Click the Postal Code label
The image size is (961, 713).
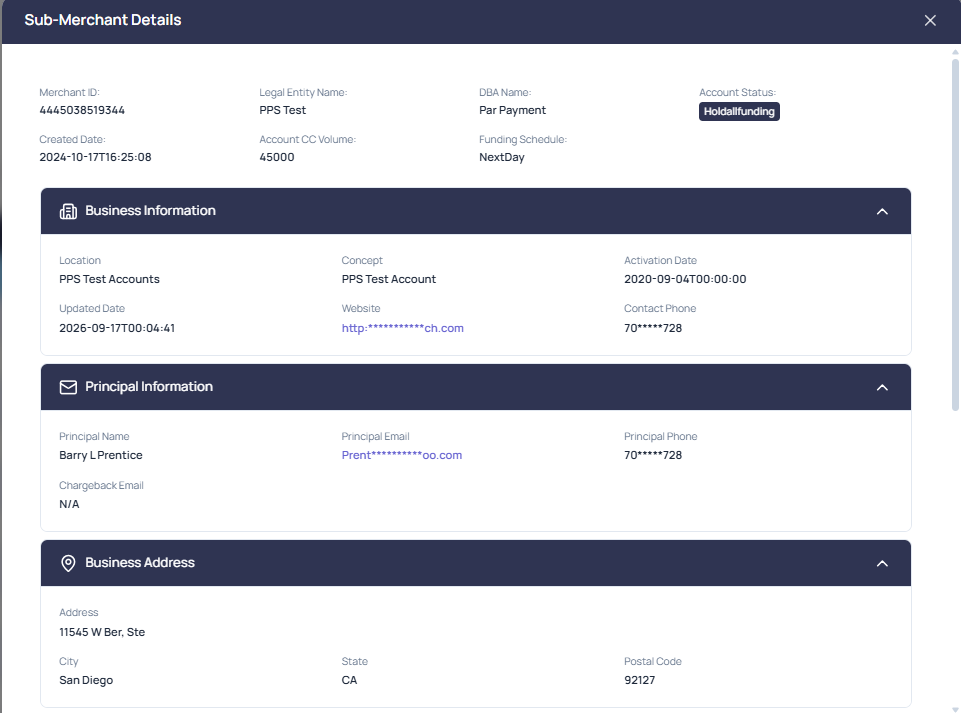pyautogui.click(x=653, y=662)
